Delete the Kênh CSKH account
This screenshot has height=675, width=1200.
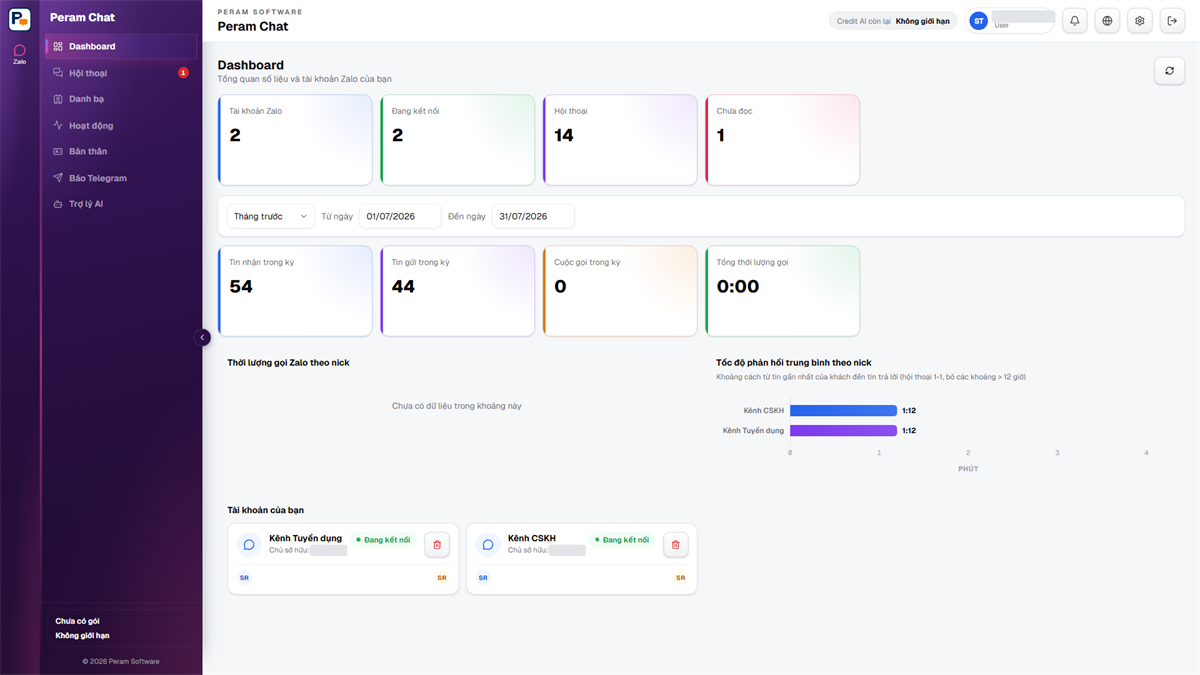(675, 544)
